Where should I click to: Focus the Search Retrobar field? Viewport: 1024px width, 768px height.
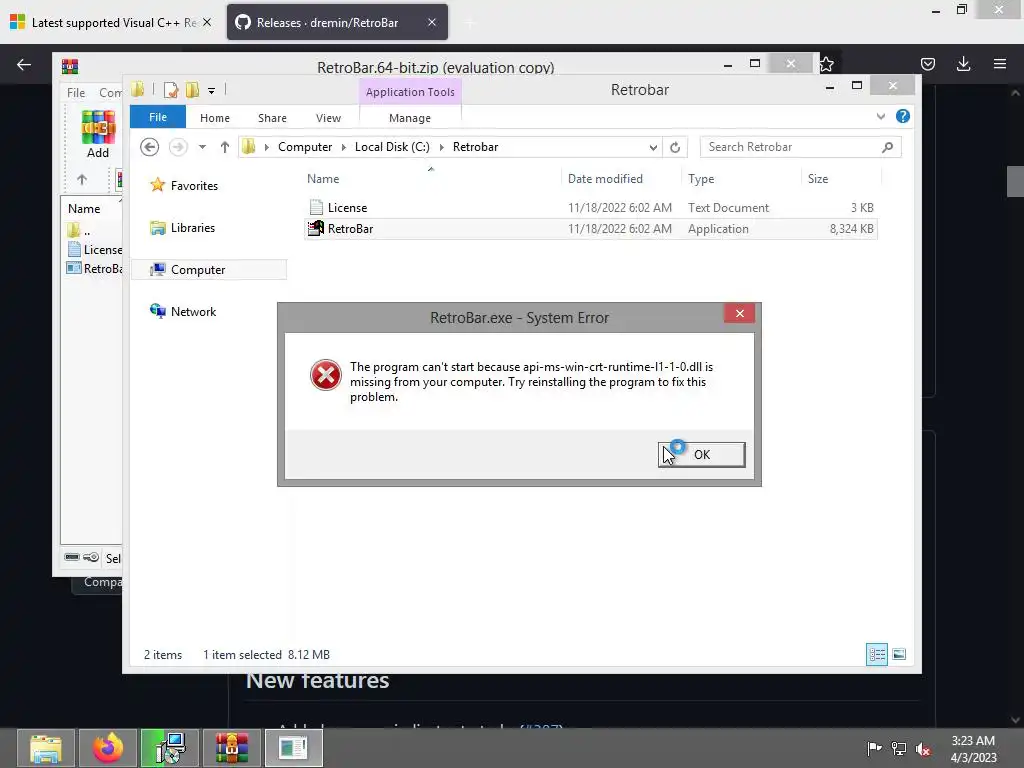(792, 147)
